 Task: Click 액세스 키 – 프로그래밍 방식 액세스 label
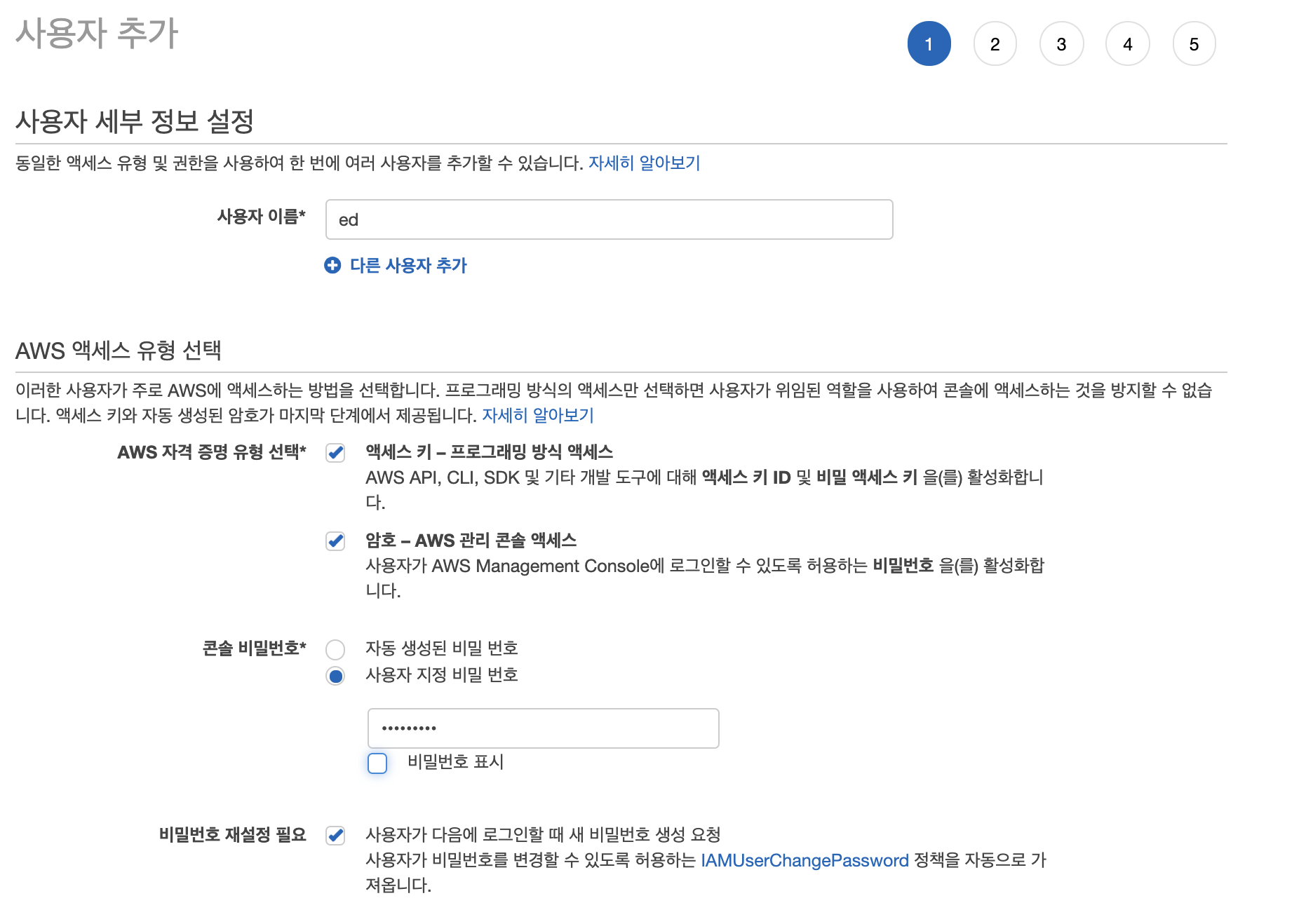coord(490,451)
